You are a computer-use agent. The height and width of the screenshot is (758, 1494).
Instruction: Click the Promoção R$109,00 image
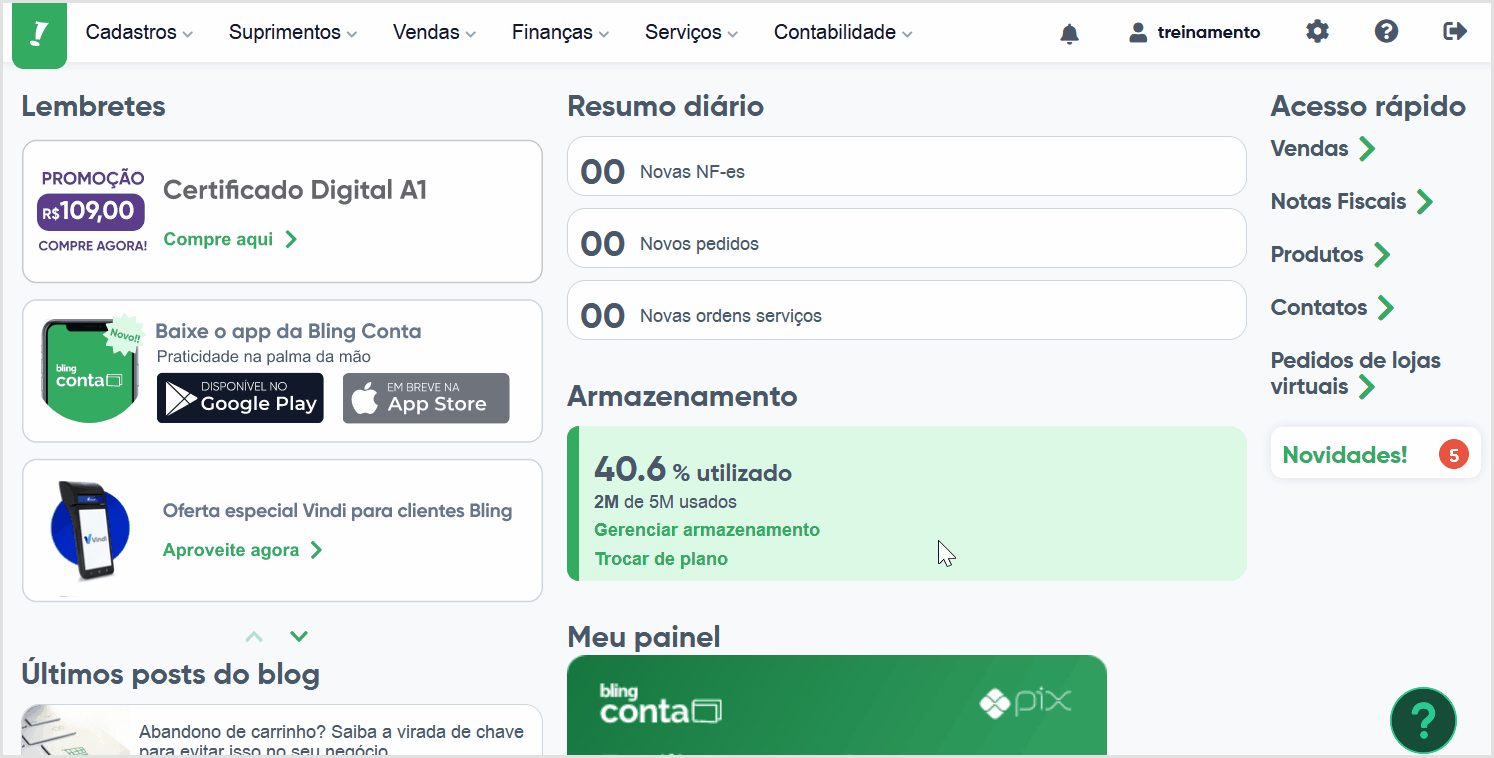point(93,211)
